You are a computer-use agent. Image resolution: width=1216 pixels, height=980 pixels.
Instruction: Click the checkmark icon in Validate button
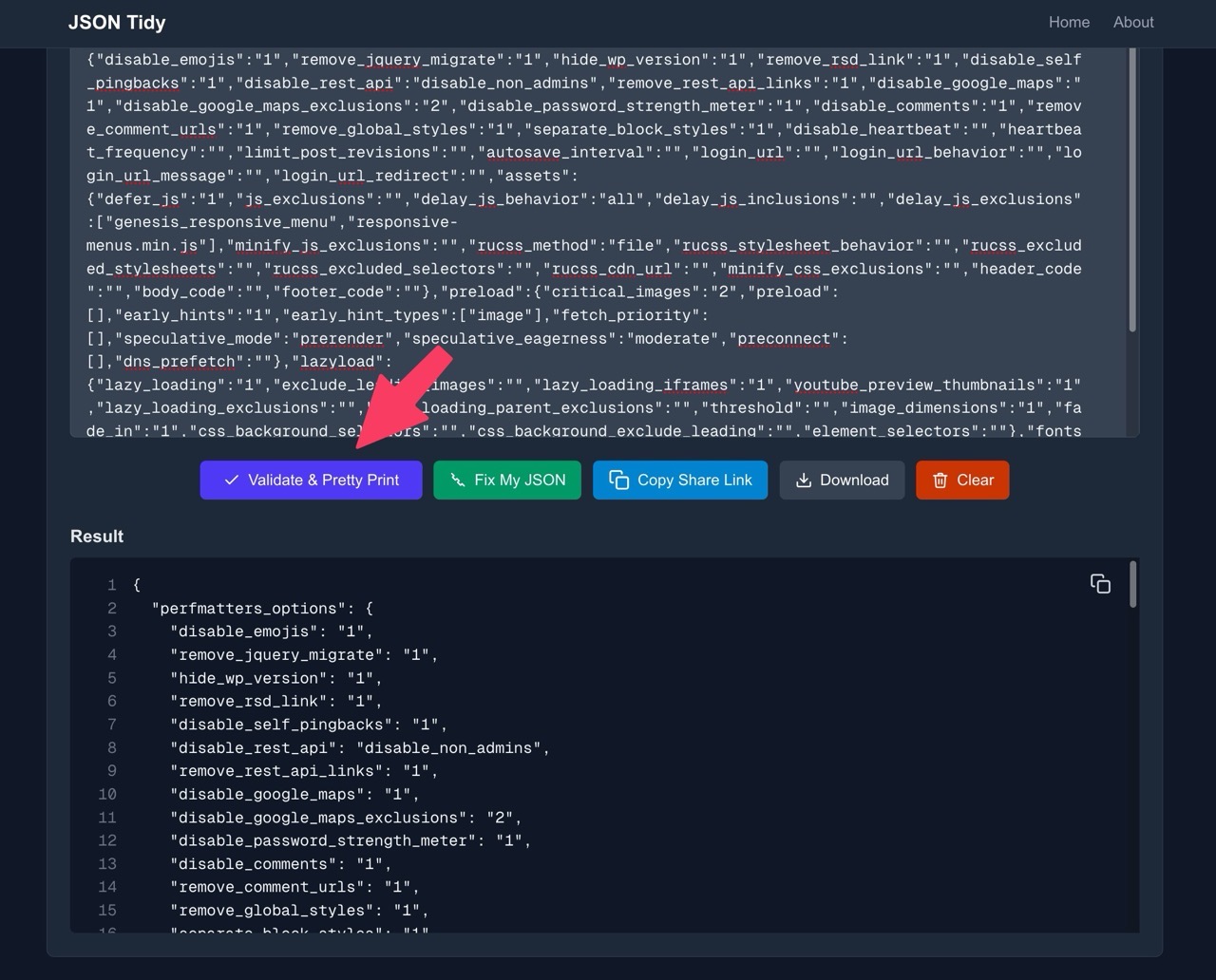(x=232, y=481)
